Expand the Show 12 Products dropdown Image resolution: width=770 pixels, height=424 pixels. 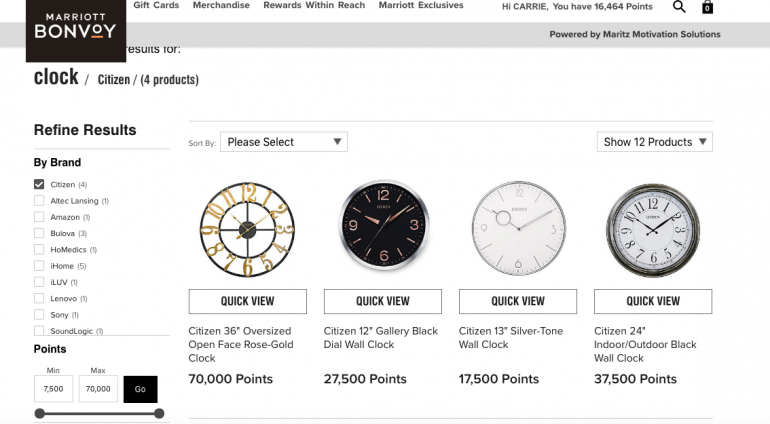point(655,142)
